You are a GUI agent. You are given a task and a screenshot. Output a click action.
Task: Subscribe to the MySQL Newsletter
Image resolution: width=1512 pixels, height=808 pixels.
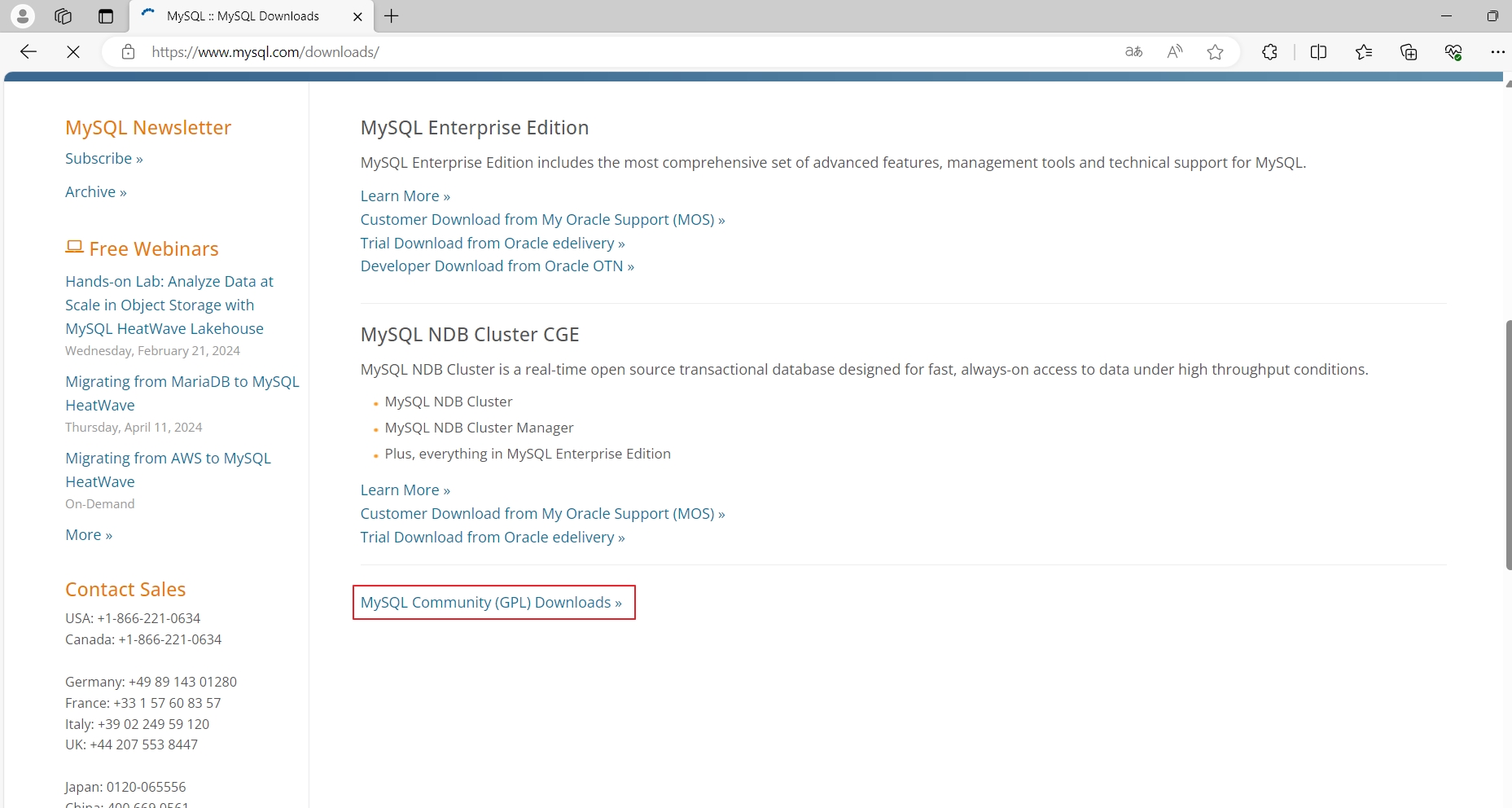[104, 158]
